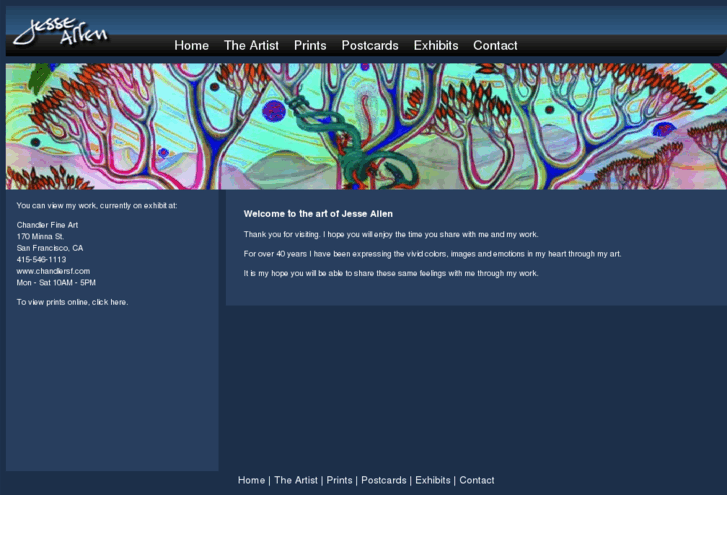Click the Jesse Allen signature logo
Viewport: 727px width, 545px height.
pos(61,32)
